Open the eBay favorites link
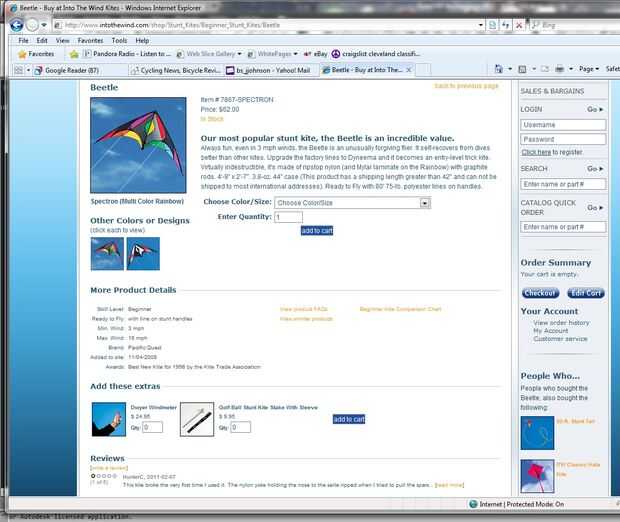Screen dimensions: 620x522 tap(316, 54)
